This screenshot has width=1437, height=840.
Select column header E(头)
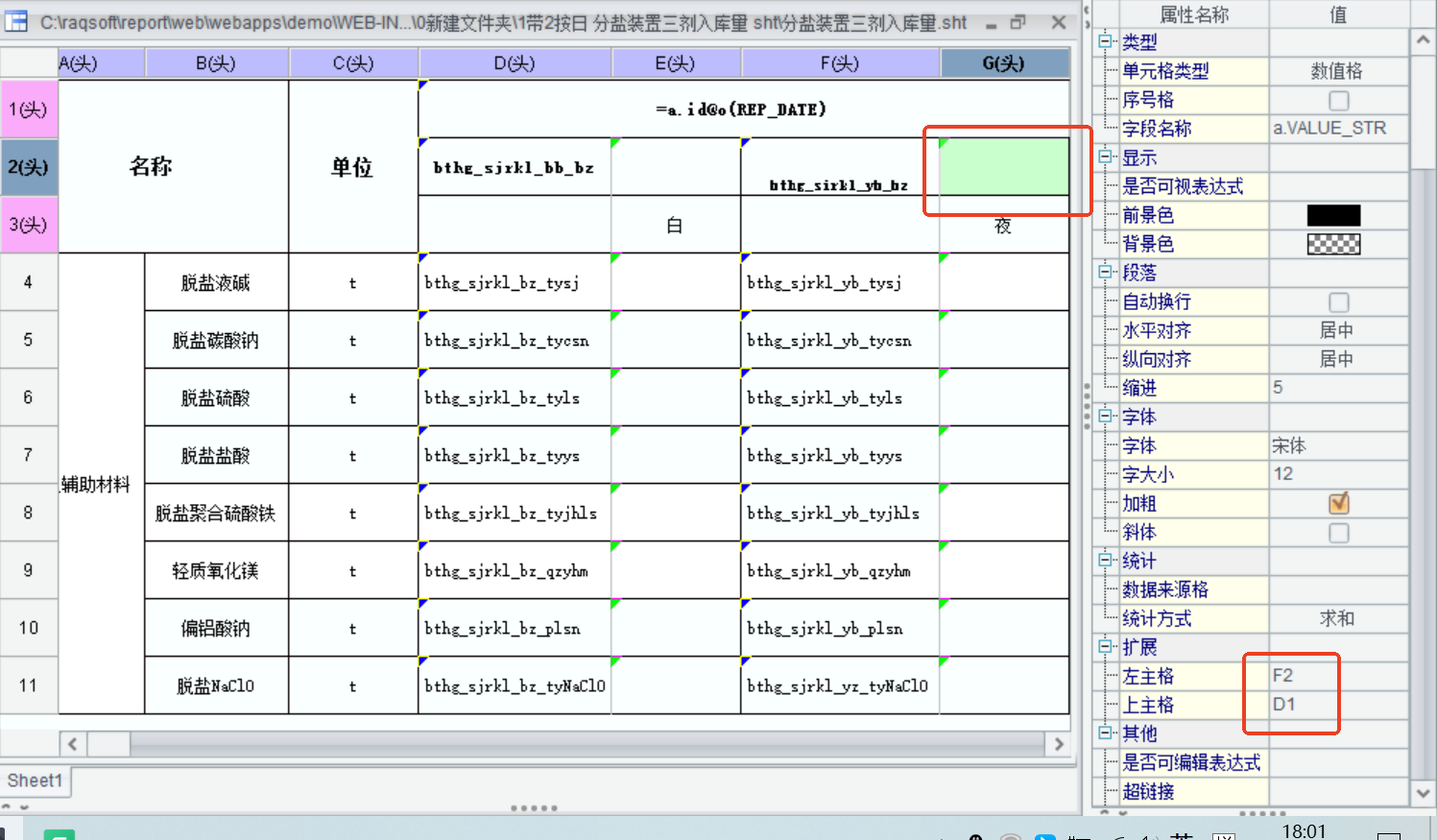coord(677,63)
